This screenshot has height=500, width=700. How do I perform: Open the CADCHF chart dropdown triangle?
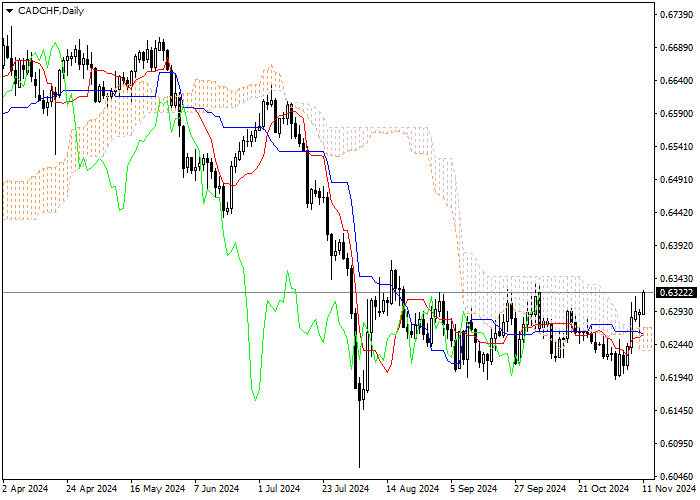pos(9,11)
